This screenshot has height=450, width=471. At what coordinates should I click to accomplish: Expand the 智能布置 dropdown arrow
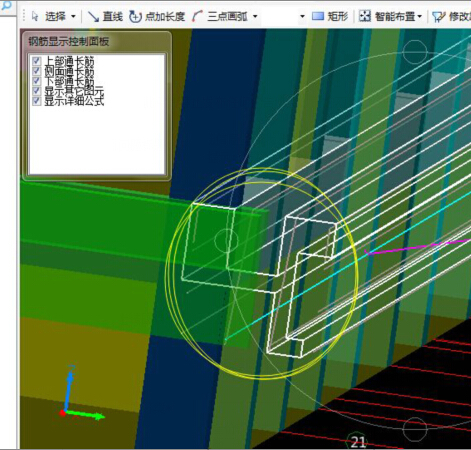coord(419,16)
